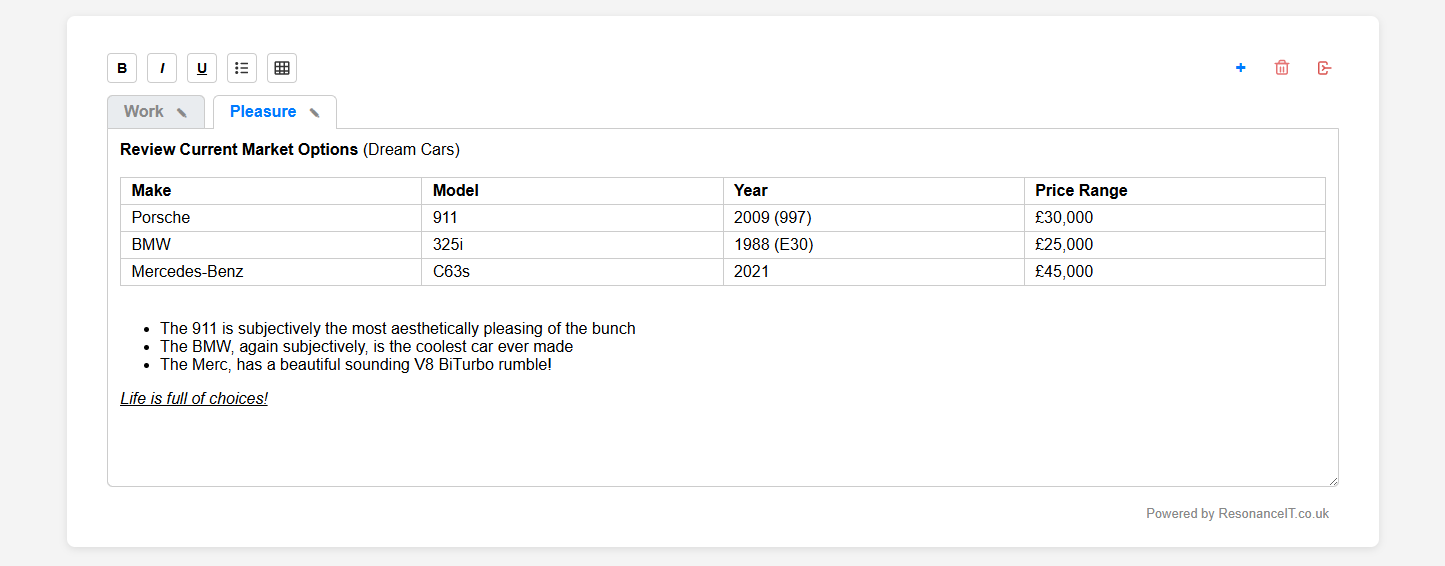Click the "Price Range" column header
This screenshot has width=1445, height=566.
(1081, 191)
